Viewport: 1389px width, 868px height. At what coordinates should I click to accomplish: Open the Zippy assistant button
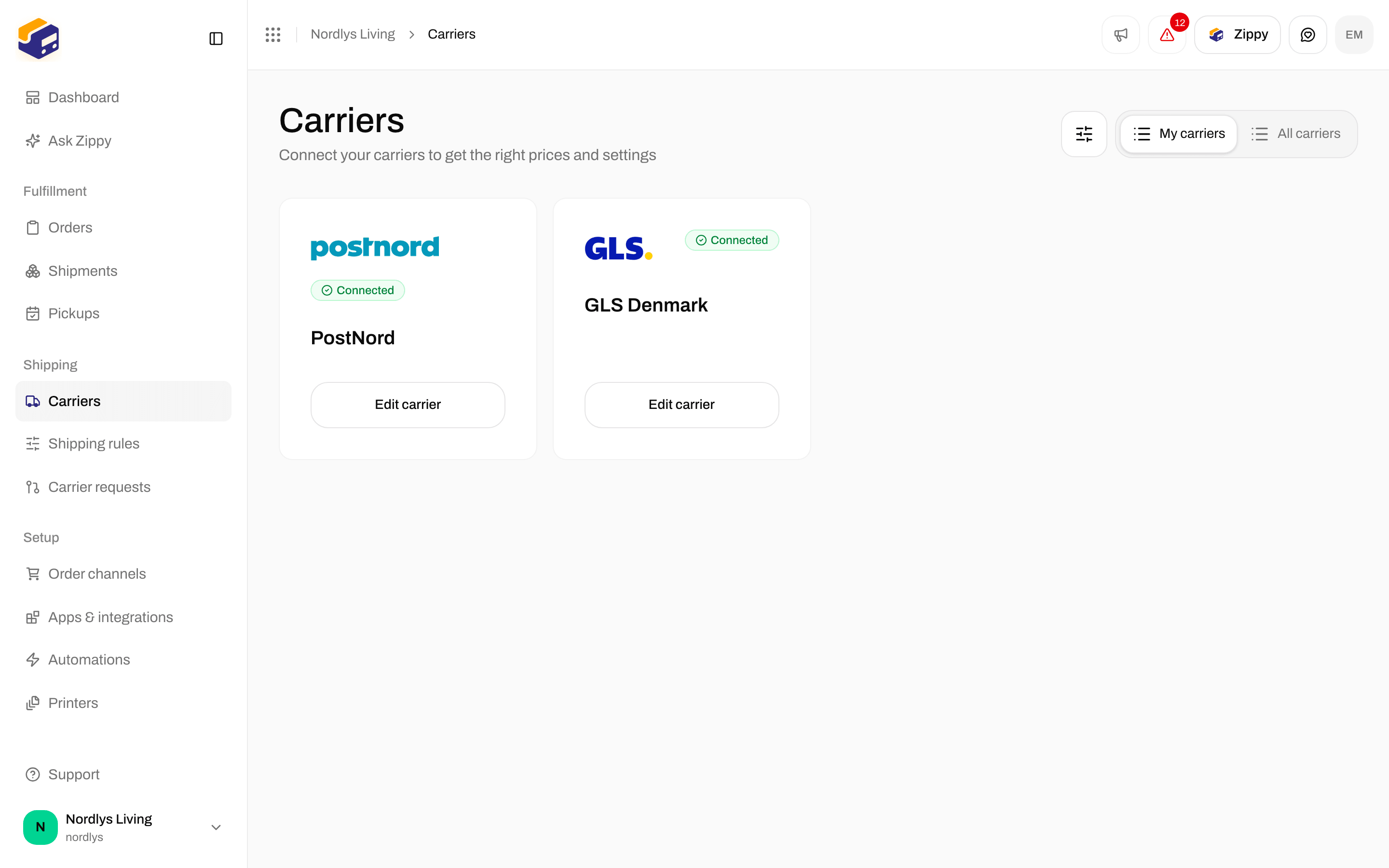click(x=1237, y=34)
